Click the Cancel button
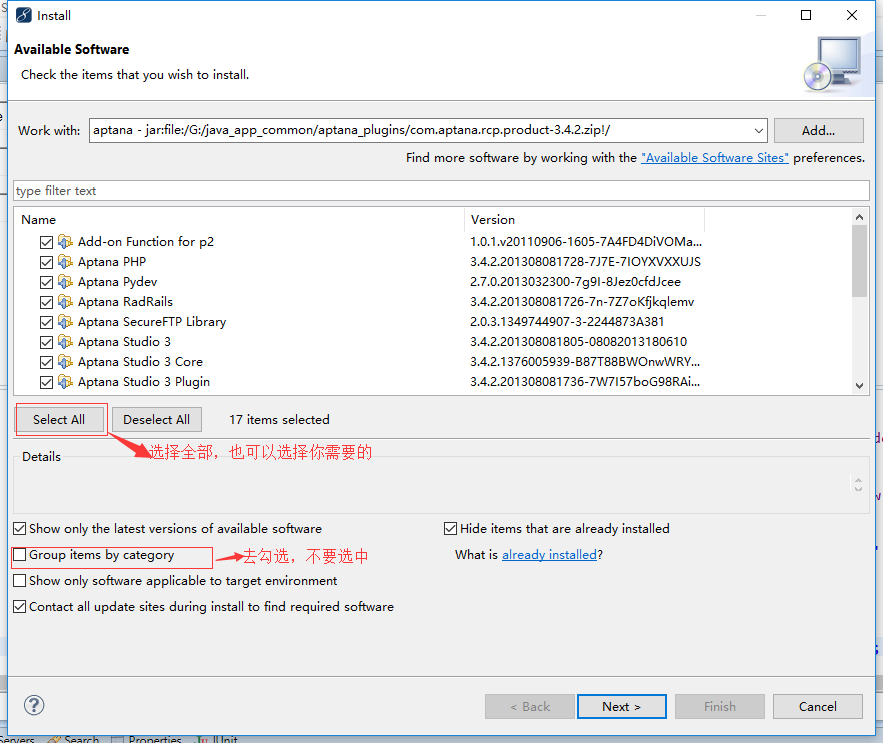Viewport: 883px width, 743px height. click(x=818, y=706)
